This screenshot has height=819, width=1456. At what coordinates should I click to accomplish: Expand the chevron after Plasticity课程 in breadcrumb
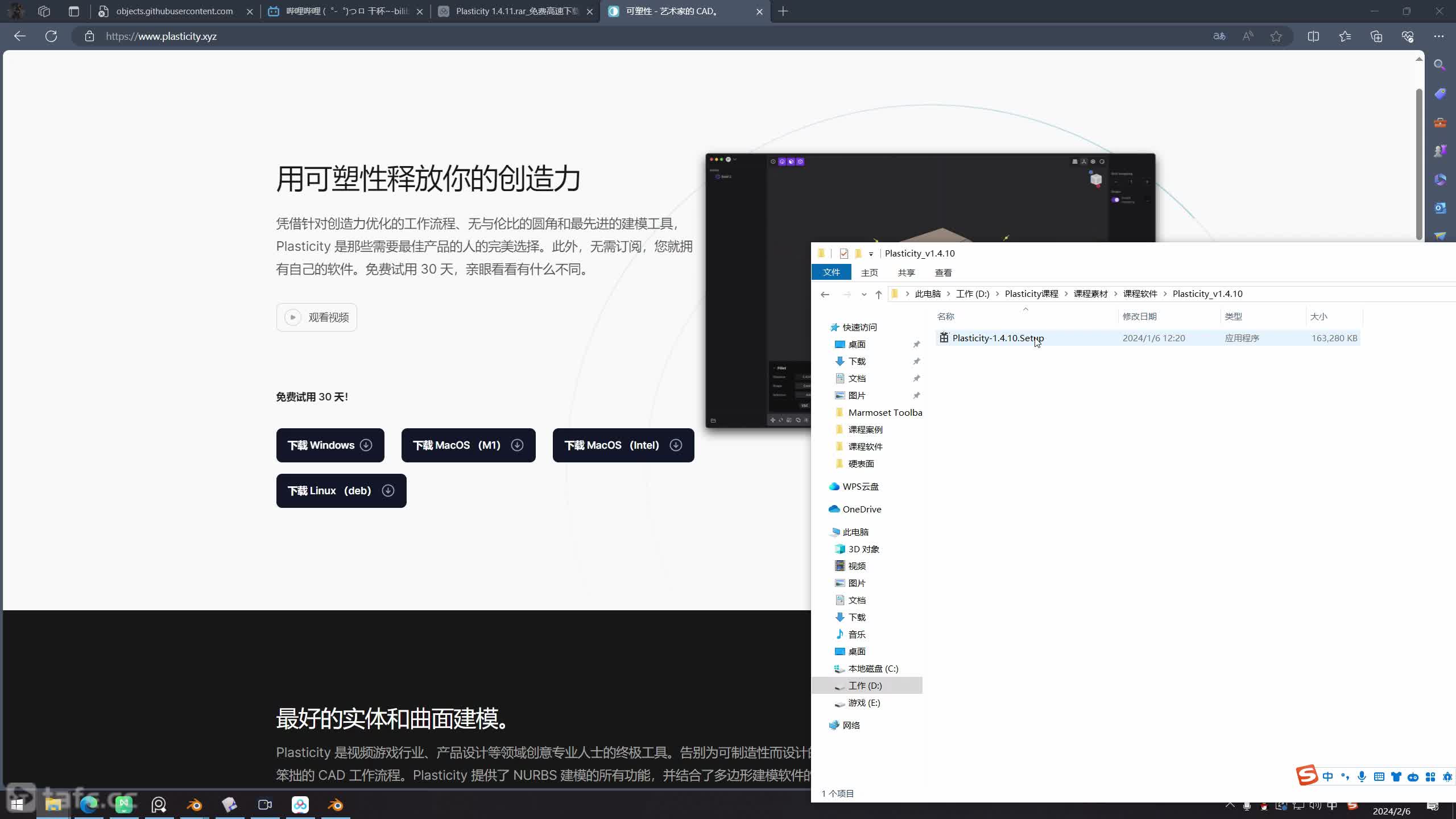tap(1066, 294)
